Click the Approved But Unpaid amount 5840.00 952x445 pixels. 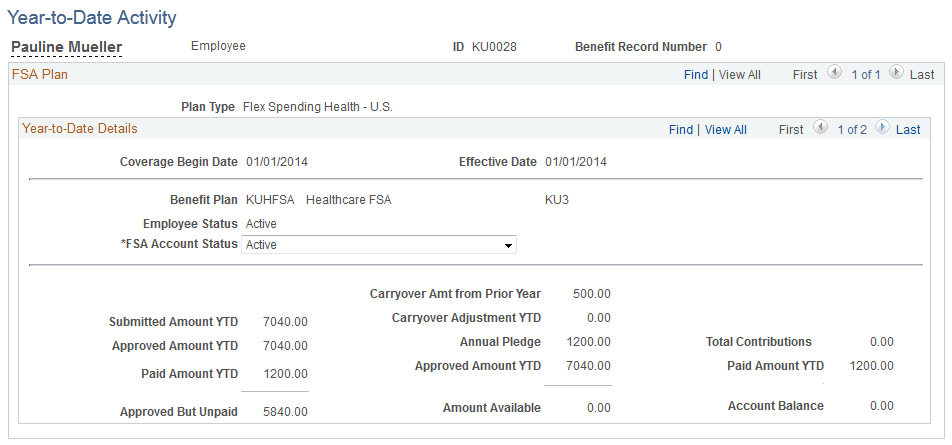click(x=285, y=412)
